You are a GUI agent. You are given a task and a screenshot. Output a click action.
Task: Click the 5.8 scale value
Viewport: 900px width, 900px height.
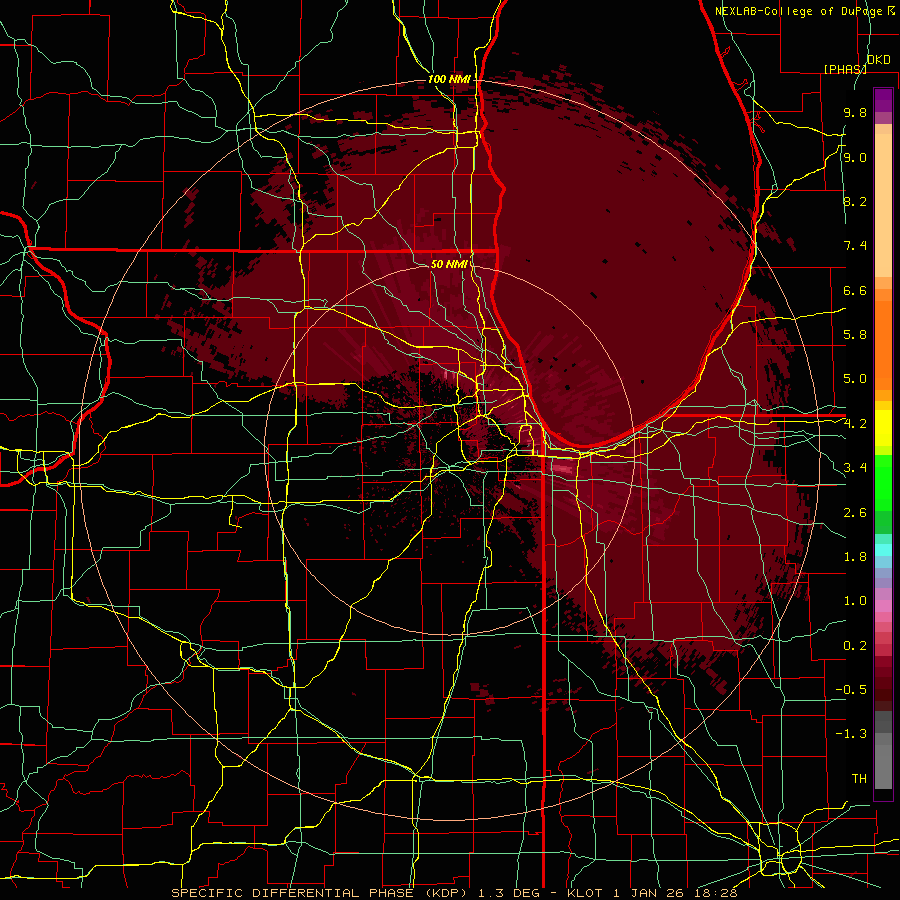855,335
